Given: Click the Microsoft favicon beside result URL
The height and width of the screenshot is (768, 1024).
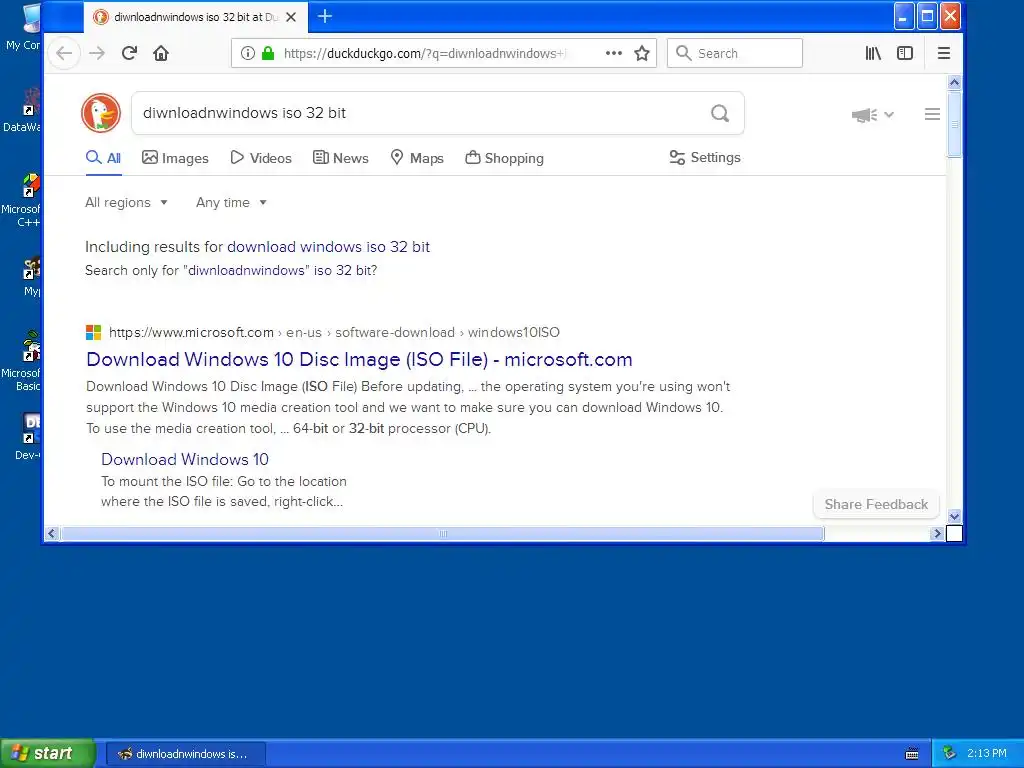Looking at the screenshot, I should (x=93, y=332).
